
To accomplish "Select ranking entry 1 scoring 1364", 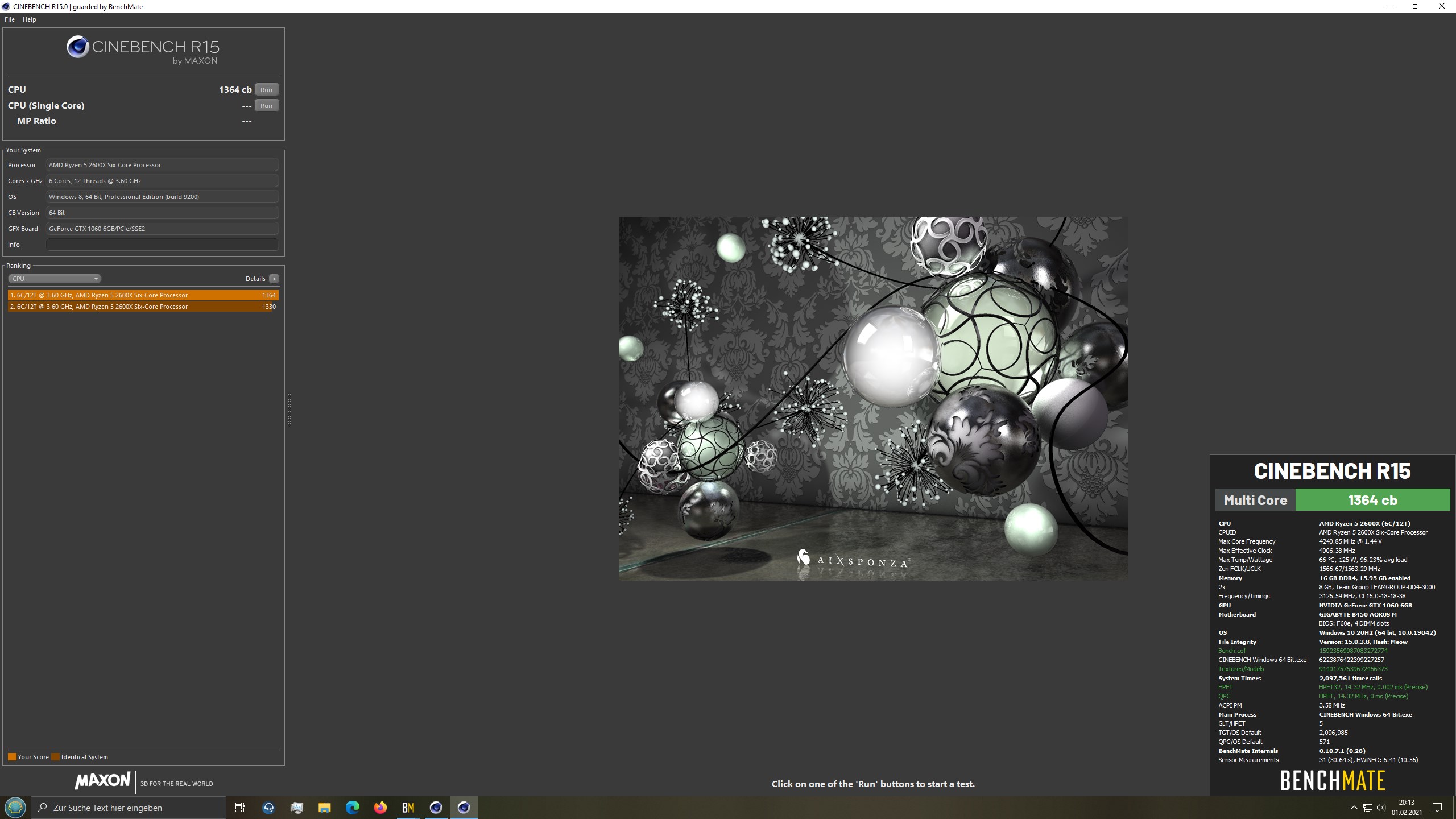I will pyautogui.click(x=143, y=295).
